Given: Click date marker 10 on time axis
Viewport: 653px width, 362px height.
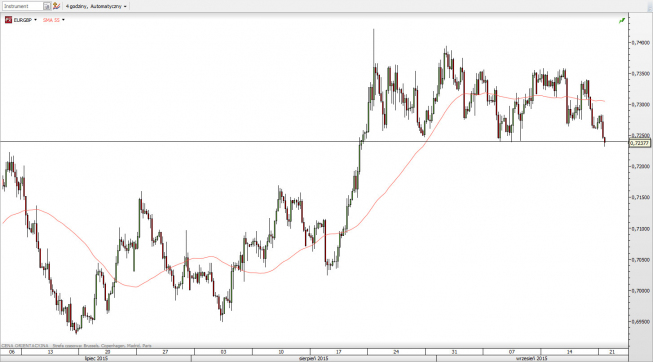Looking at the screenshot, I should click(x=281, y=352).
